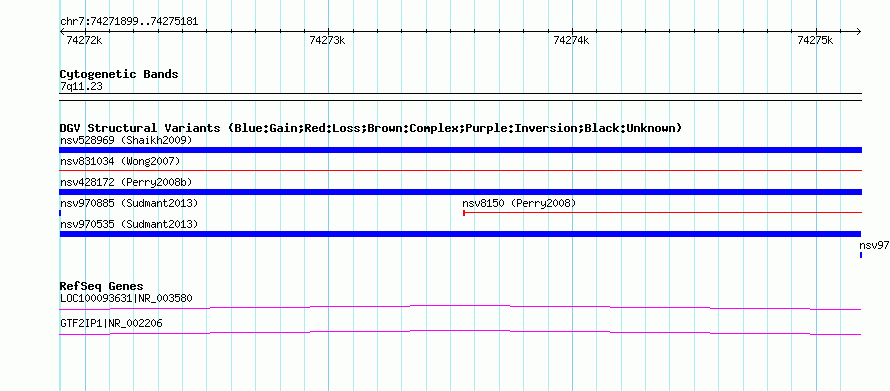The image size is (890, 391).
Task: Click nsv831034 (Wong2007) label
Action: tap(120, 162)
